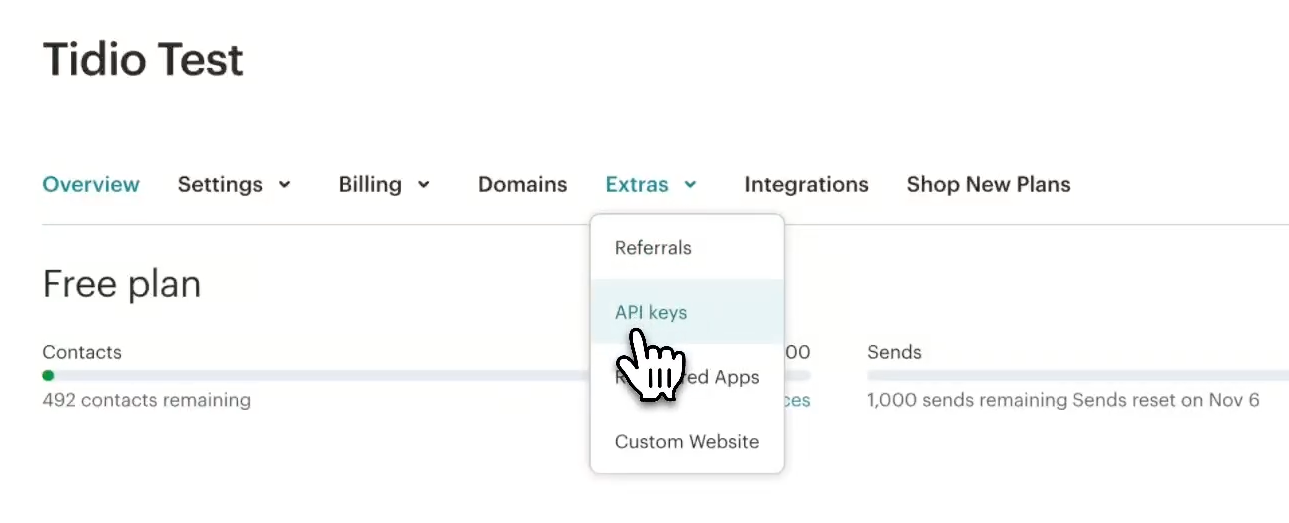Collapse the Extras dropdown chevron
This screenshot has width=1289, height=523.
[x=690, y=185]
